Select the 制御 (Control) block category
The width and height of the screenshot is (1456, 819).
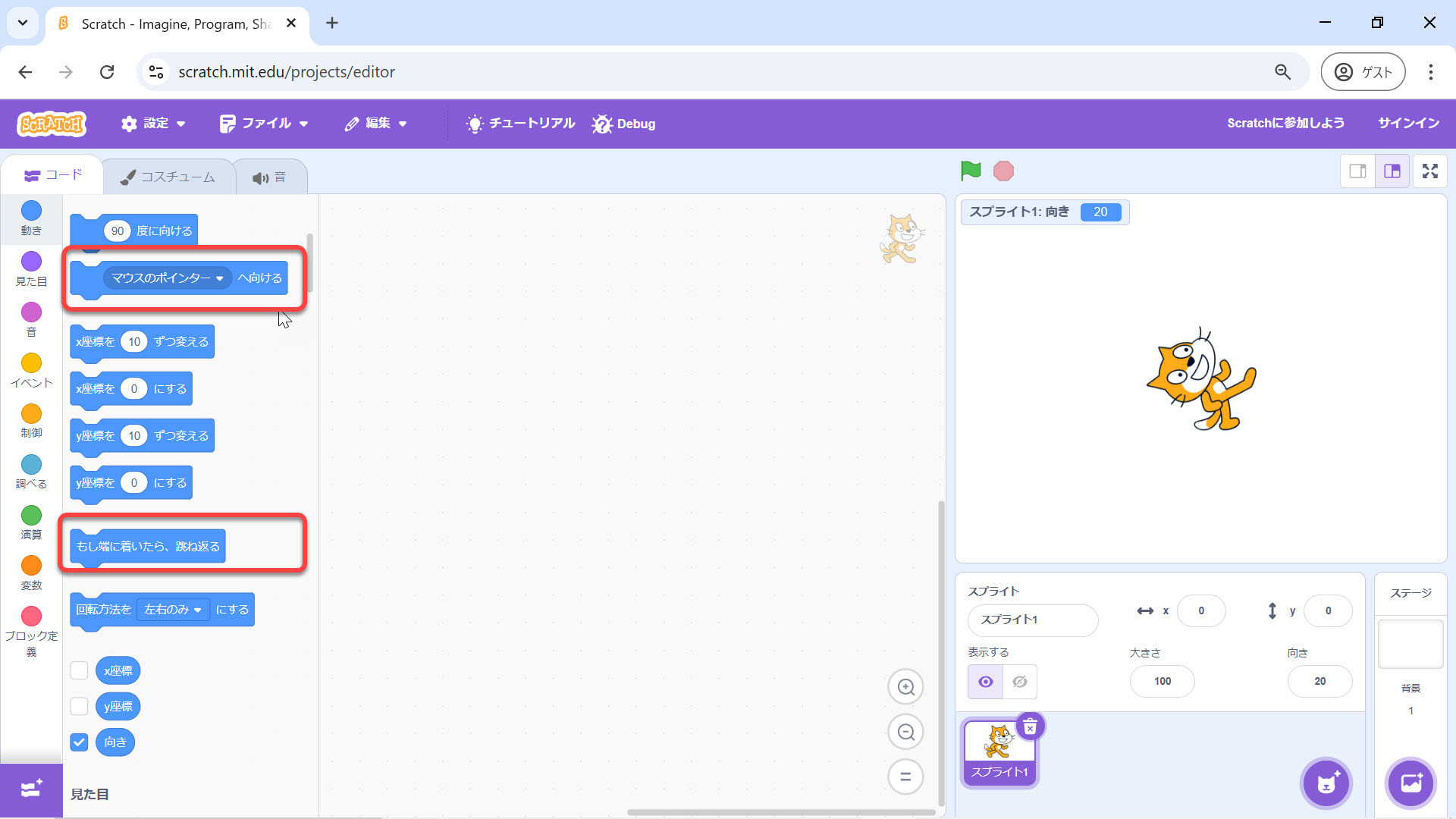pos(31,422)
